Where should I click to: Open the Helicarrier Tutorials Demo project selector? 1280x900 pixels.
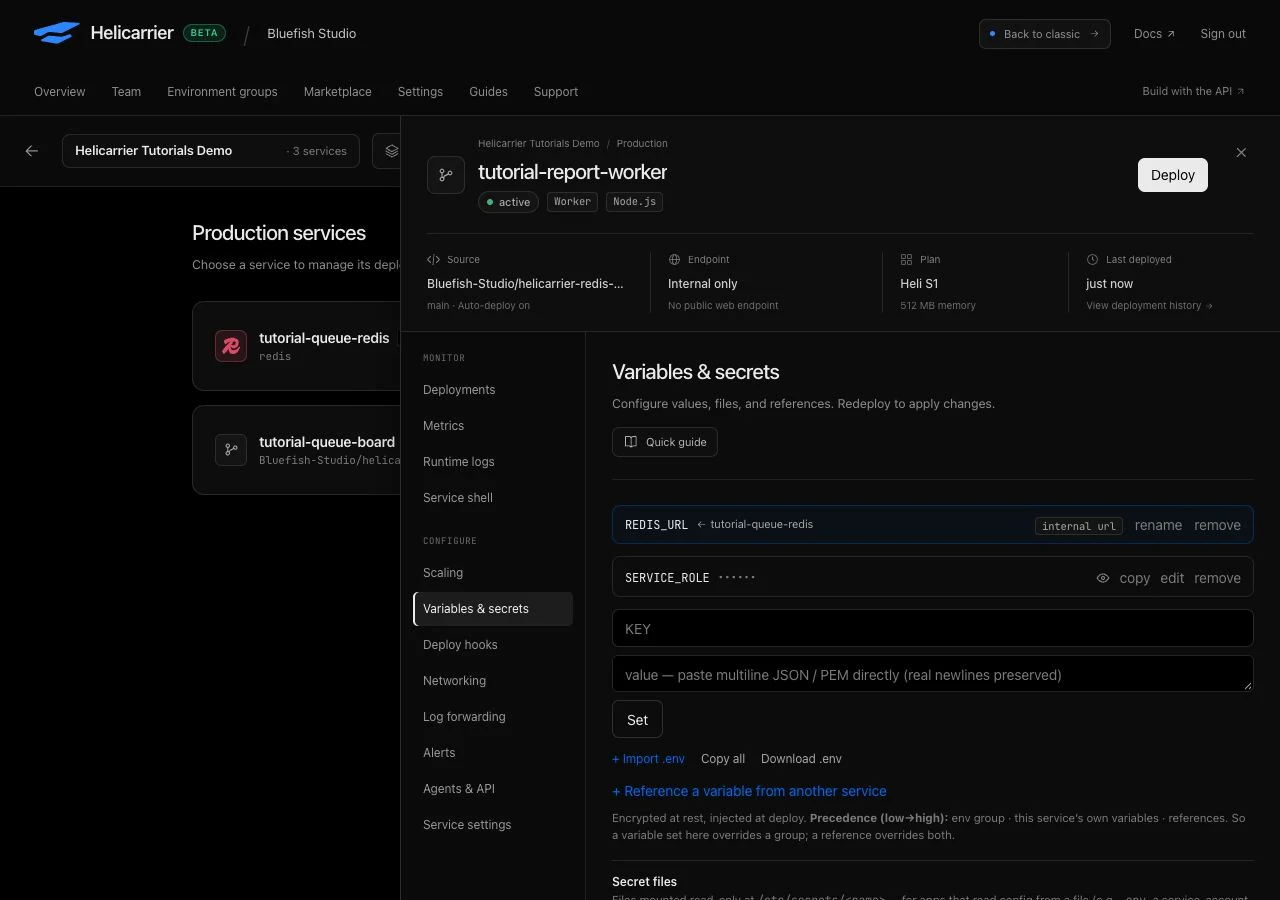pos(211,151)
